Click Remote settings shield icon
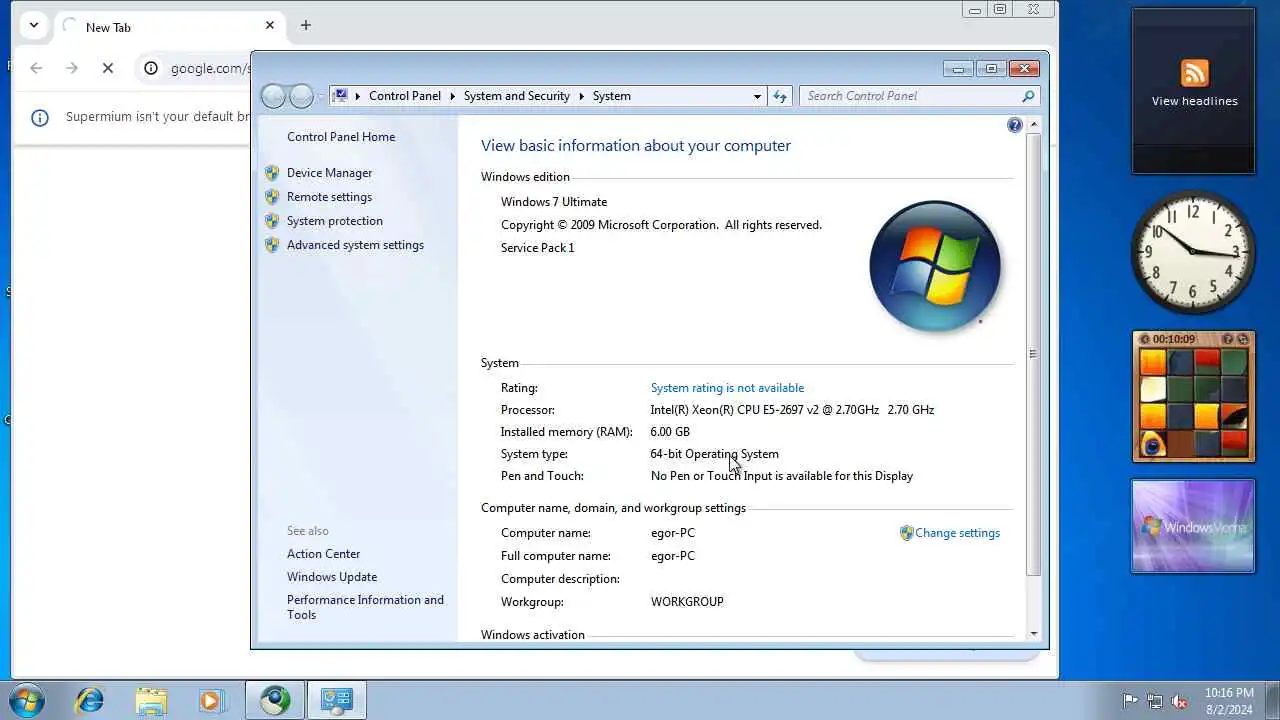1280x720 pixels. (x=272, y=197)
